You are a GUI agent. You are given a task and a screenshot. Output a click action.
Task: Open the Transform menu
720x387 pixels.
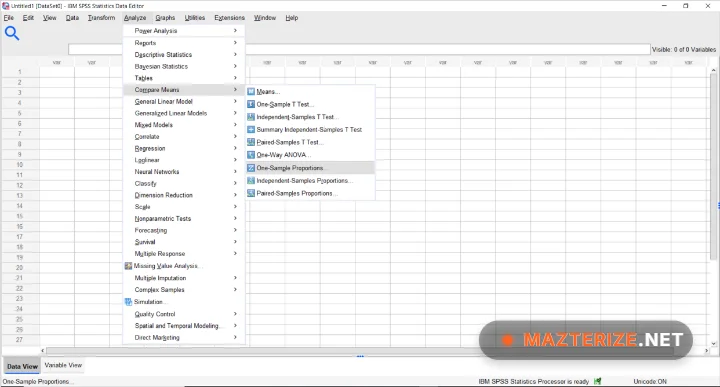tap(101, 18)
